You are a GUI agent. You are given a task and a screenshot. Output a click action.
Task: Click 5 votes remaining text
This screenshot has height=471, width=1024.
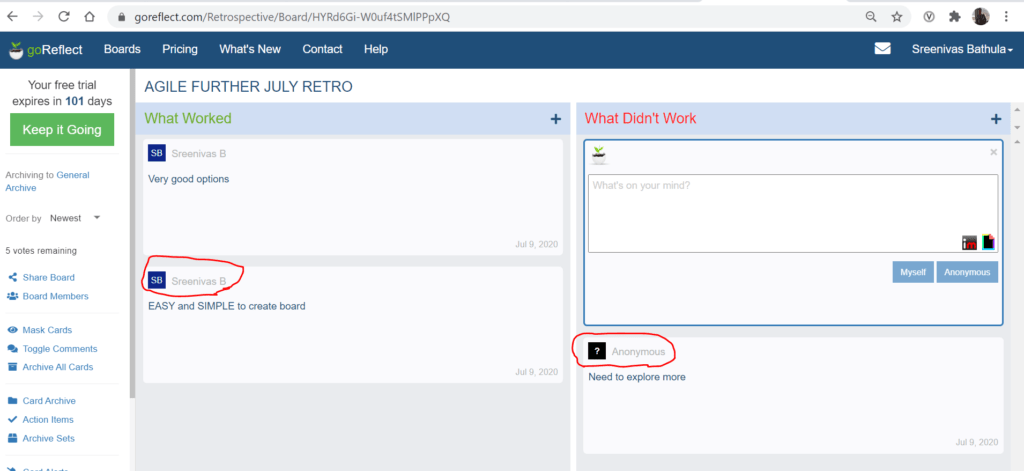tap(40, 251)
